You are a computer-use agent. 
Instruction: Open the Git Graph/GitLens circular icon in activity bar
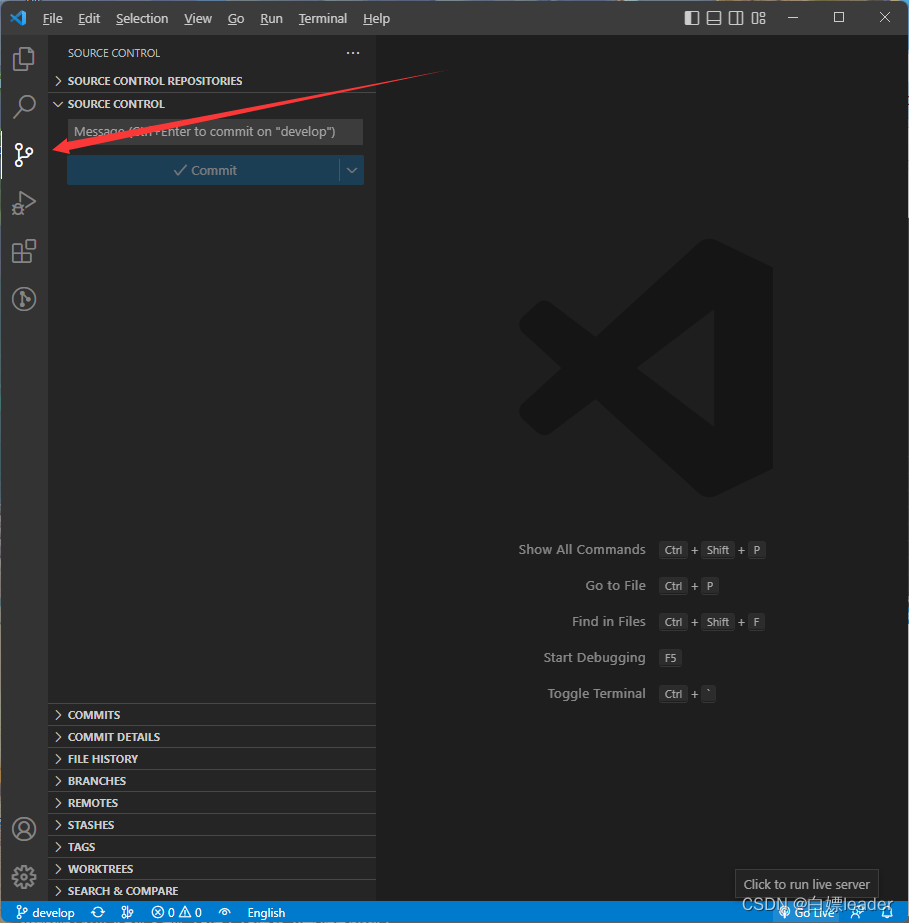tap(24, 299)
